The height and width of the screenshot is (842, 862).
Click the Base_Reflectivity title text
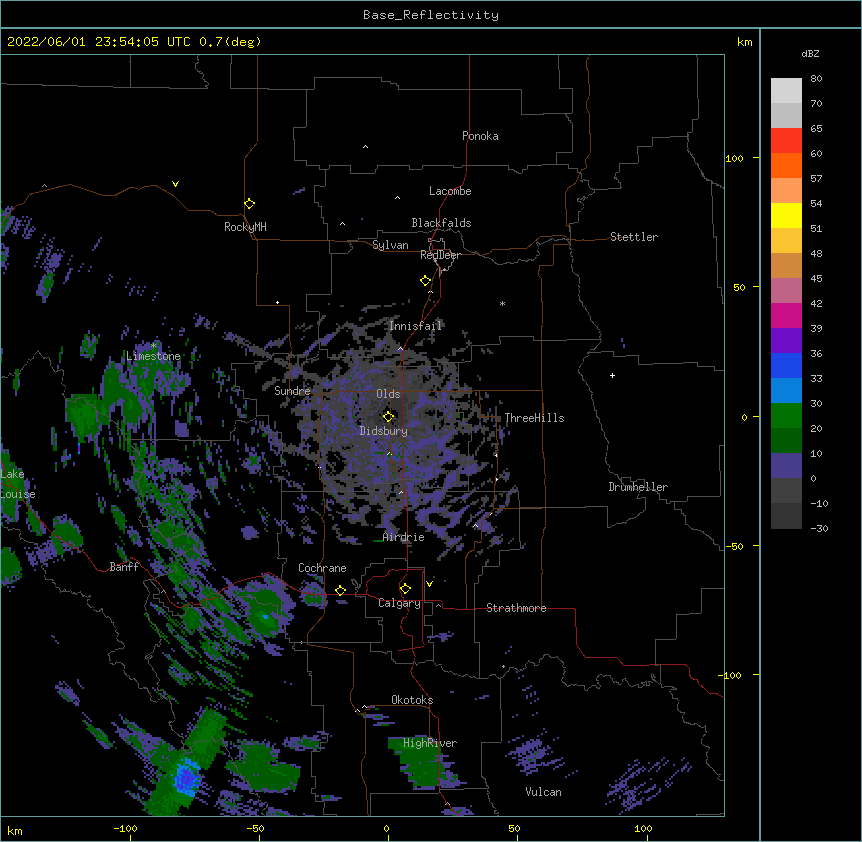pyautogui.click(x=431, y=15)
